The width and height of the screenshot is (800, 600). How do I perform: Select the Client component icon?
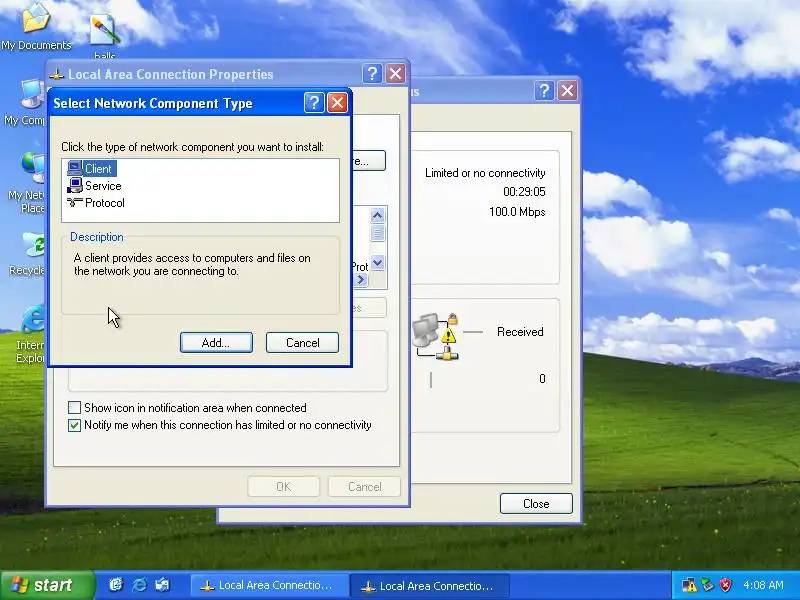[x=74, y=168]
